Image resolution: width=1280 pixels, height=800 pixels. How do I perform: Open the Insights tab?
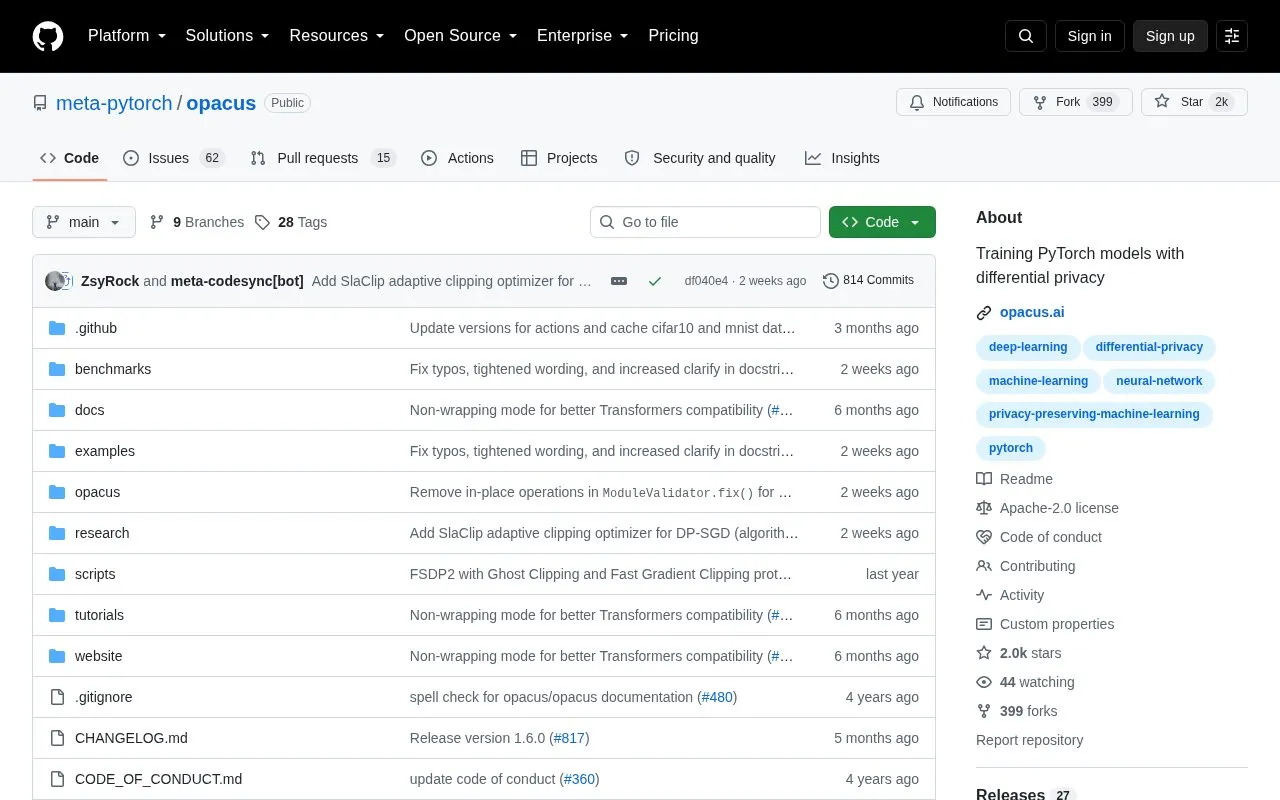click(842, 158)
